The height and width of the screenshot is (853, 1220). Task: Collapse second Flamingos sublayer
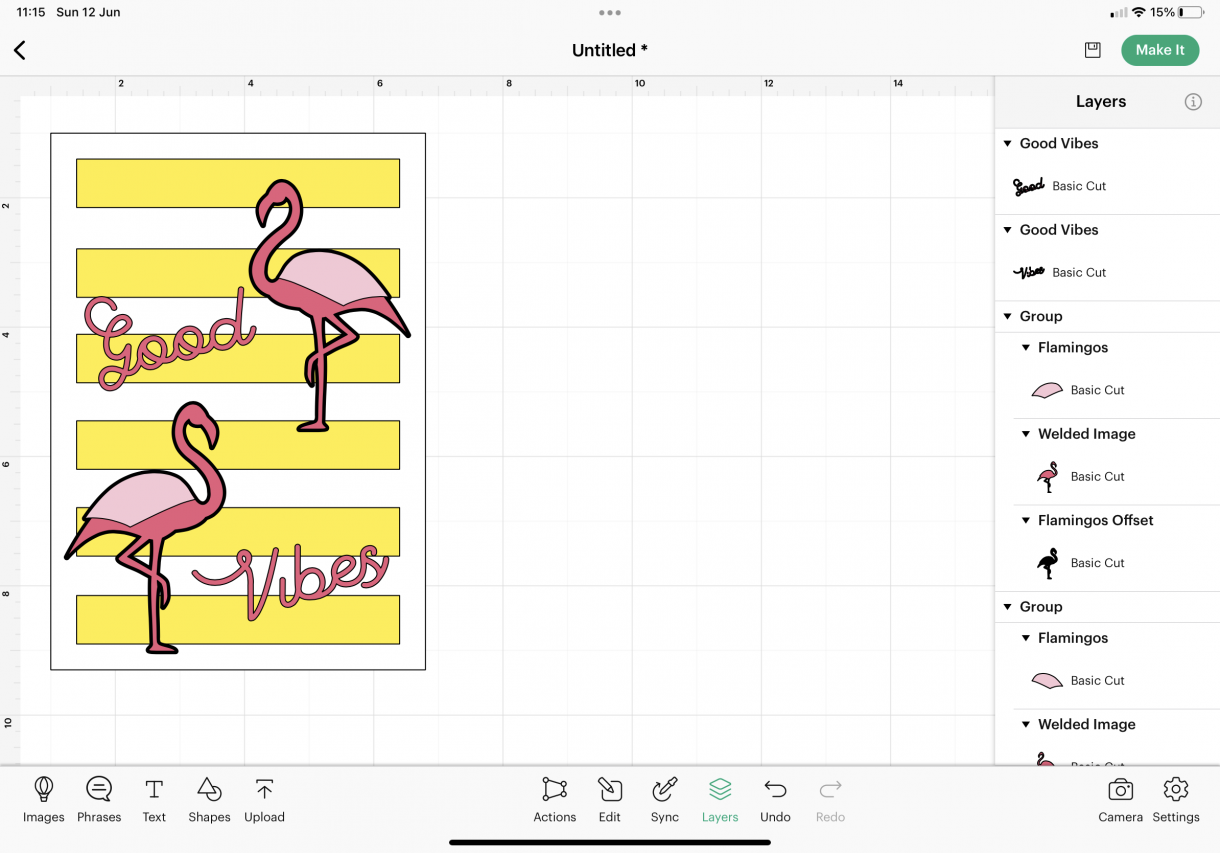(1025, 638)
